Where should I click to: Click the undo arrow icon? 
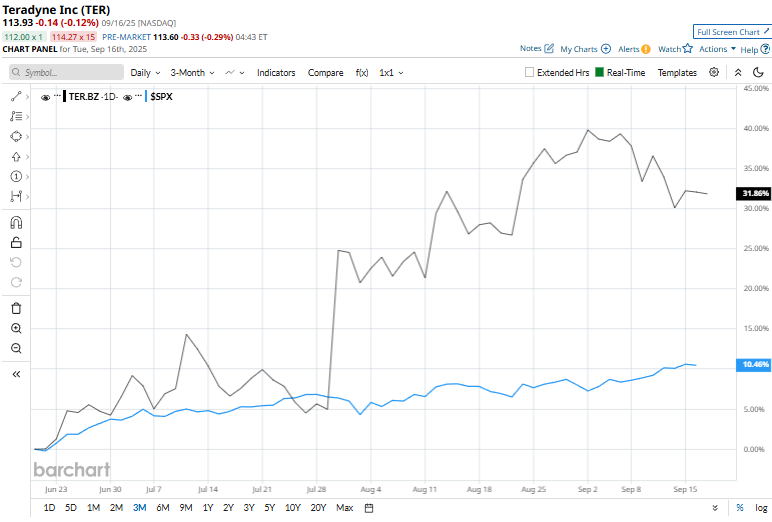click(x=16, y=262)
